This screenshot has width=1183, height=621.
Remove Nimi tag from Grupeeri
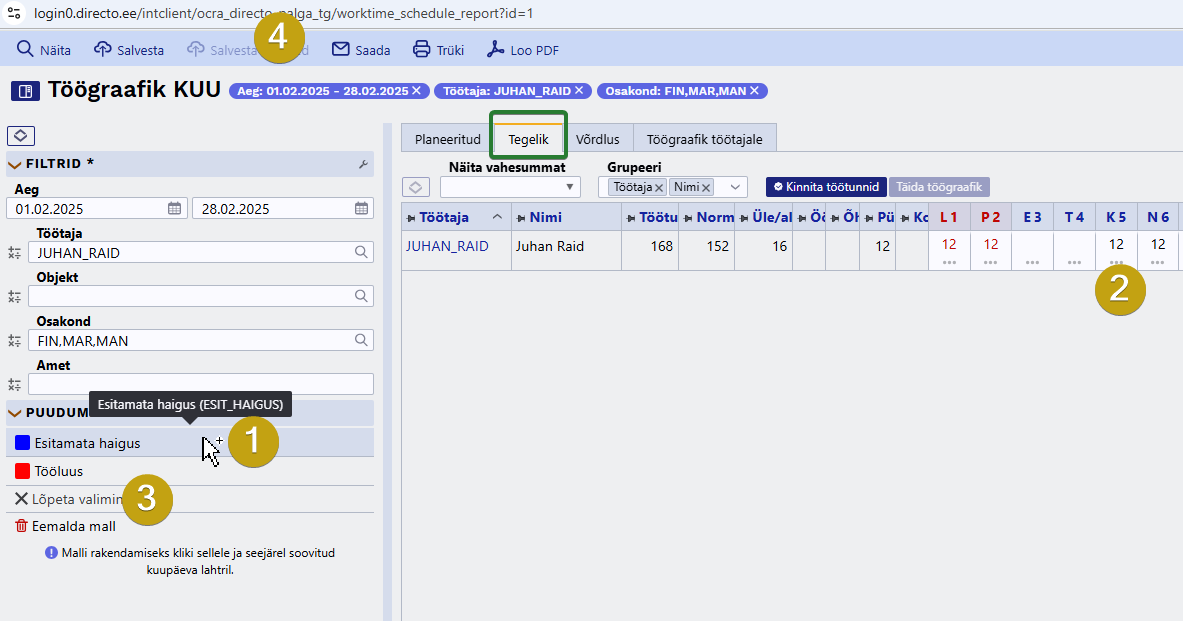(x=706, y=187)
